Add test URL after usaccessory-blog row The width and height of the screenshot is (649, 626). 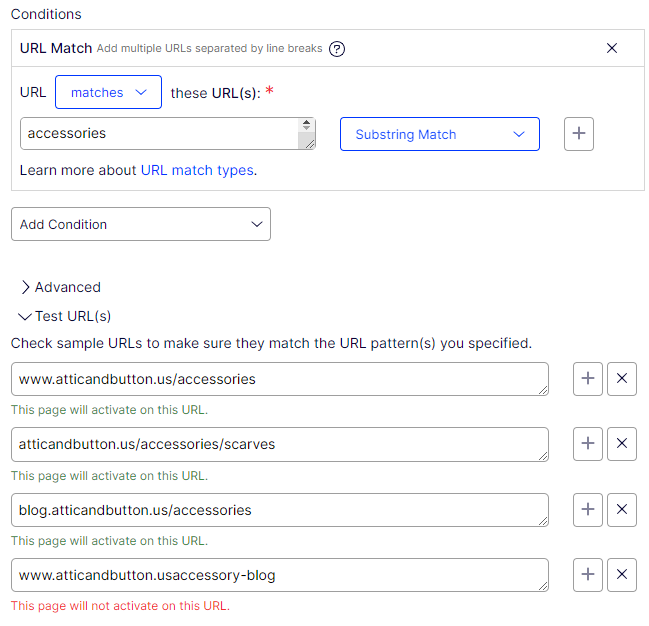pyautogui.click(x=588, y=575)
